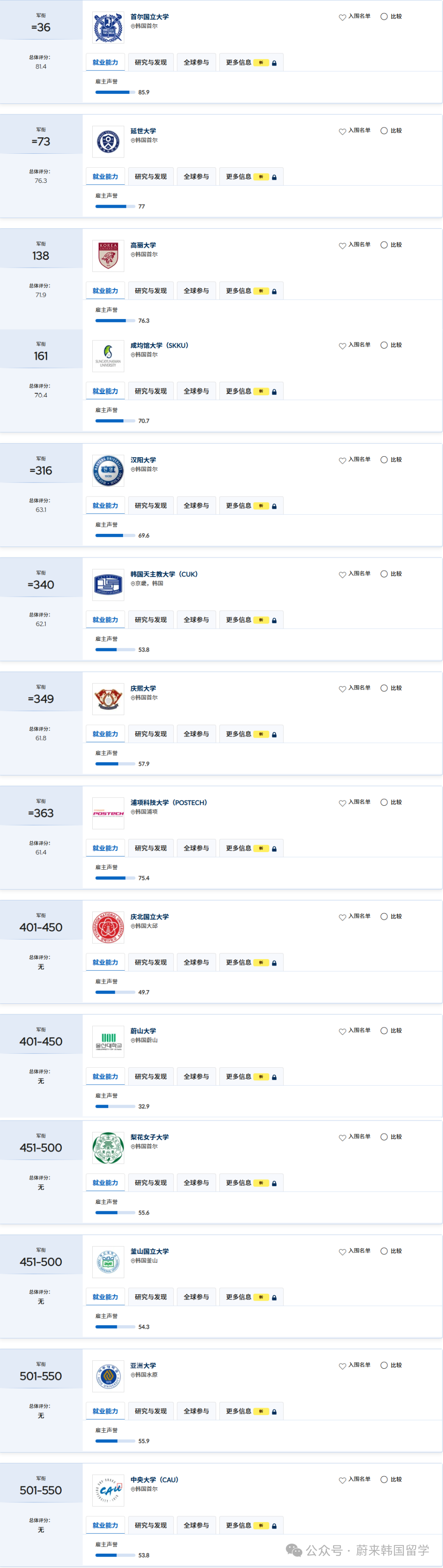
Task: Select 就业能力 tab for 梨花女子大学
Action: coord(105,1183)
